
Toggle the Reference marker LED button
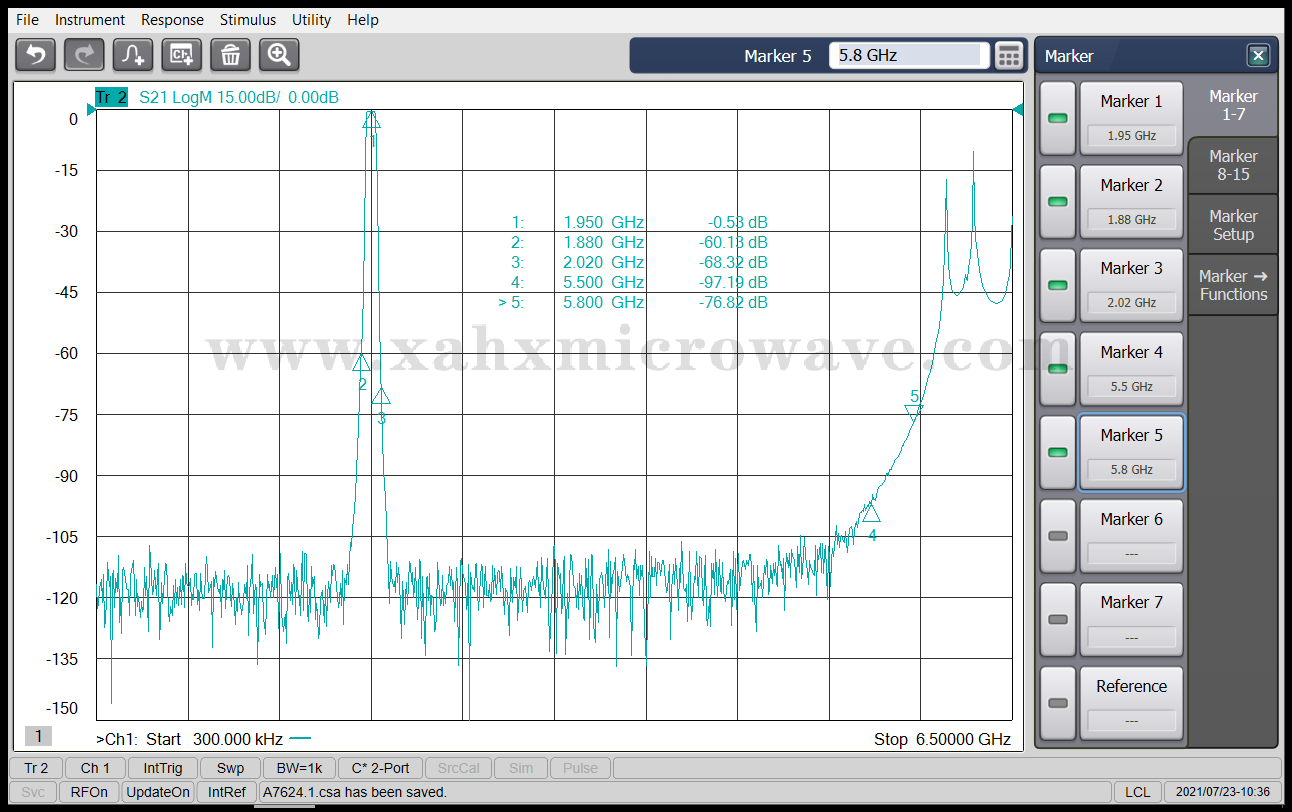[1057, 703]
